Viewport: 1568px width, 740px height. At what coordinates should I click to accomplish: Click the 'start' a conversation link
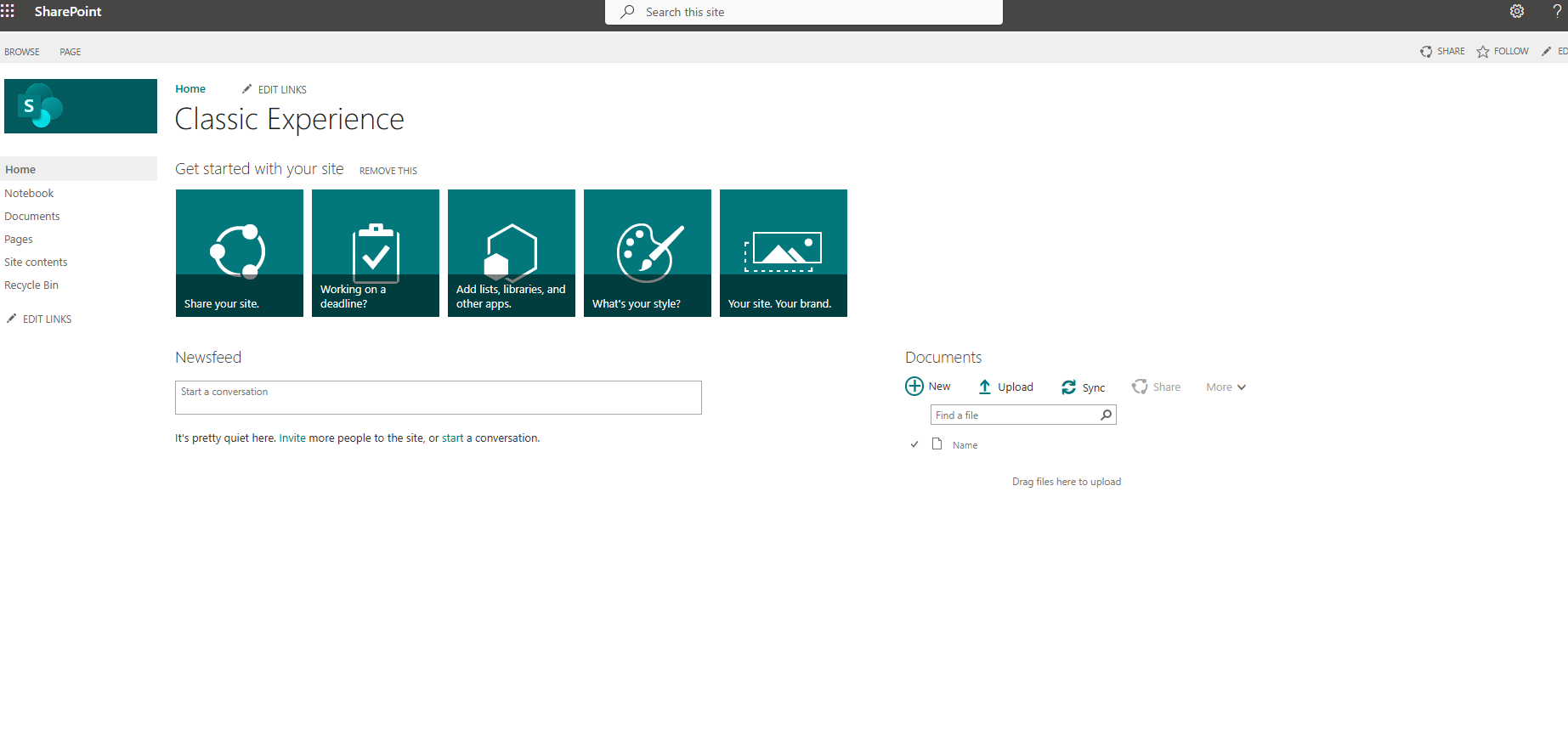click(x=453, y=438)
